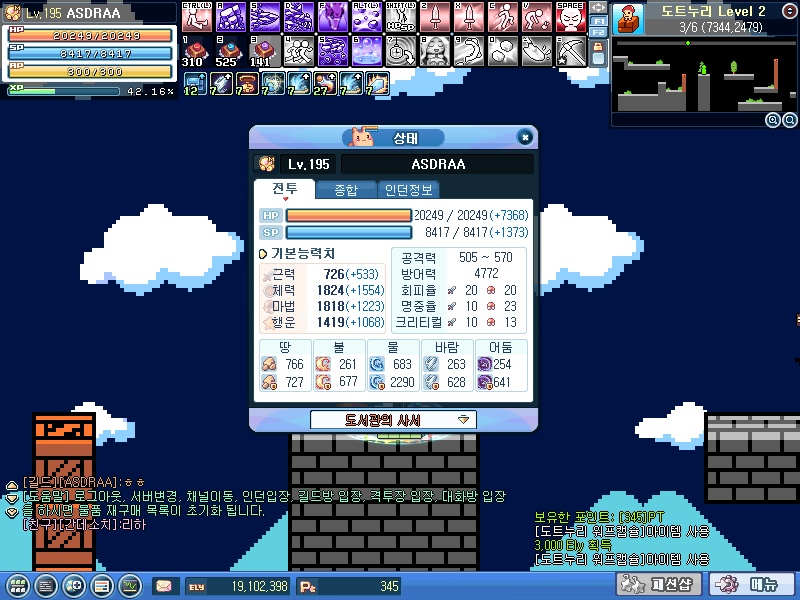Image resolution: width=800 pixels, height=600 pixels.
Task: Click the 마법 stat value 1818
Action: click(x=330, y=306)
